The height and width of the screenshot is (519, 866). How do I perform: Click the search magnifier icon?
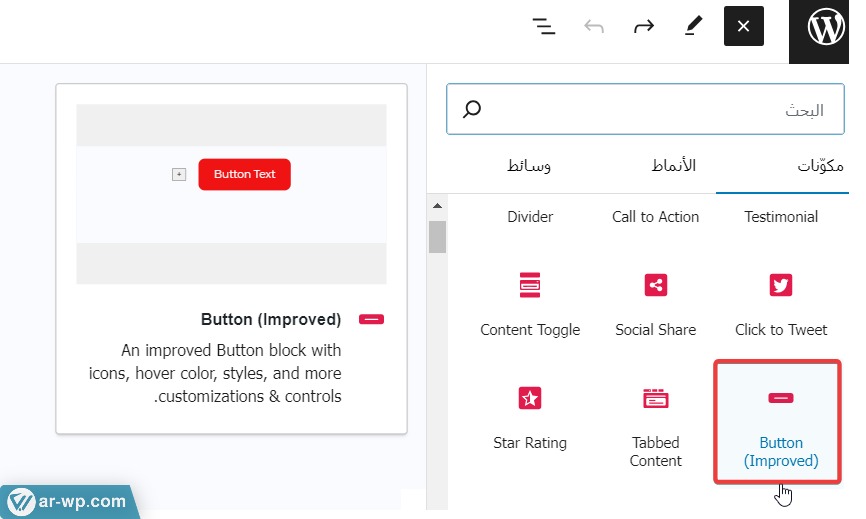(473, 110)
